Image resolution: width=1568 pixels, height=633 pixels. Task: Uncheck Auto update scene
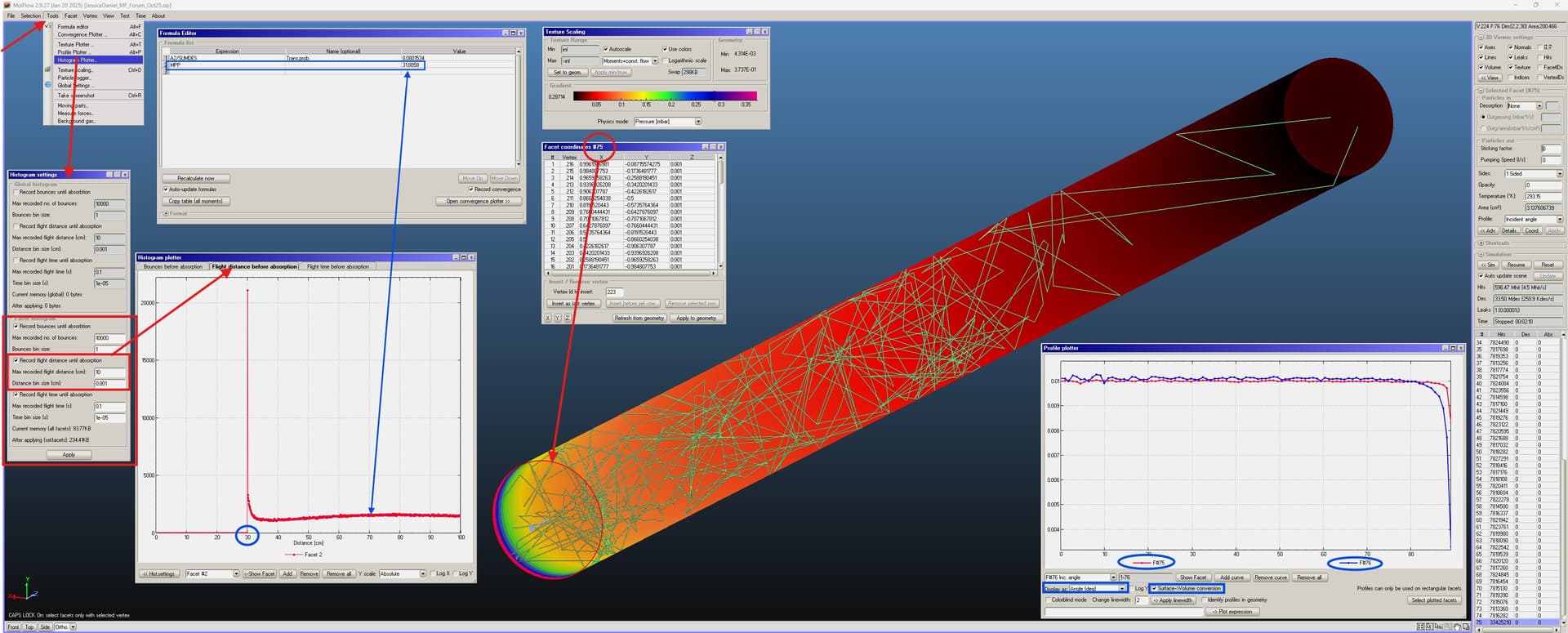point(1481,276)
